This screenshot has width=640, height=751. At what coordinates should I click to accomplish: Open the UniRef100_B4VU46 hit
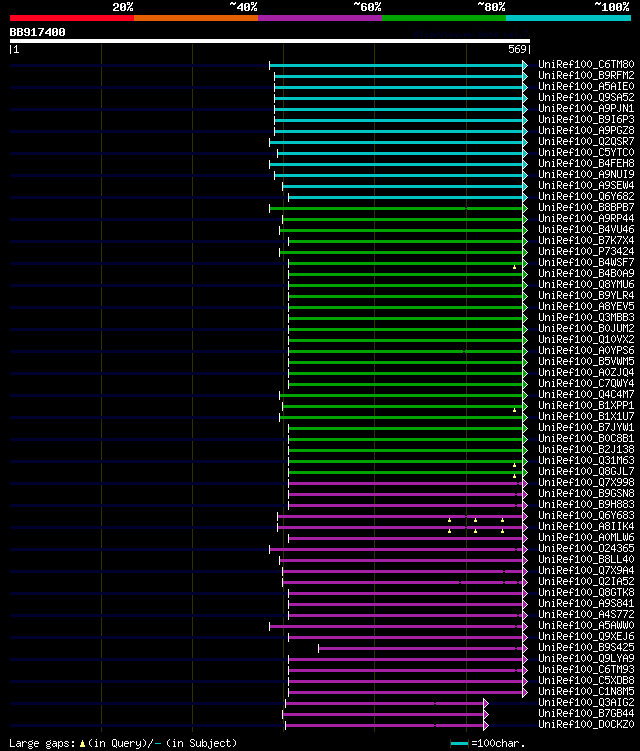[x=586, y=229]
